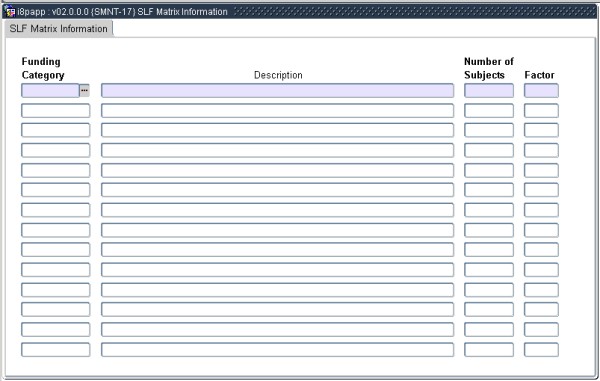Click the first row Factor field
The width and height of the screenshot is (600, 381).
click(541, 91)
